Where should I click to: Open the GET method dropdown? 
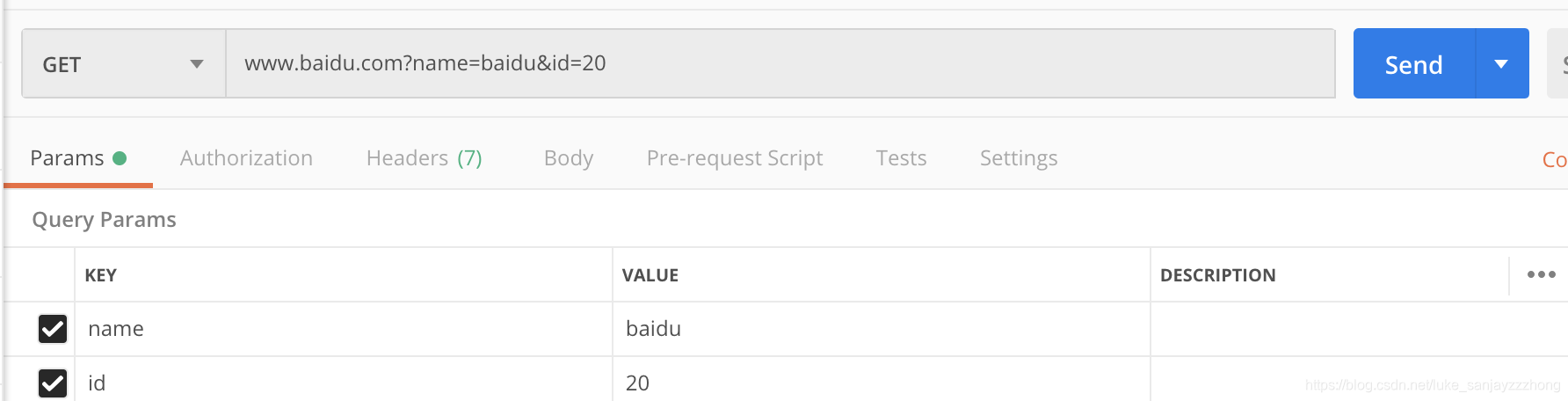123,64
